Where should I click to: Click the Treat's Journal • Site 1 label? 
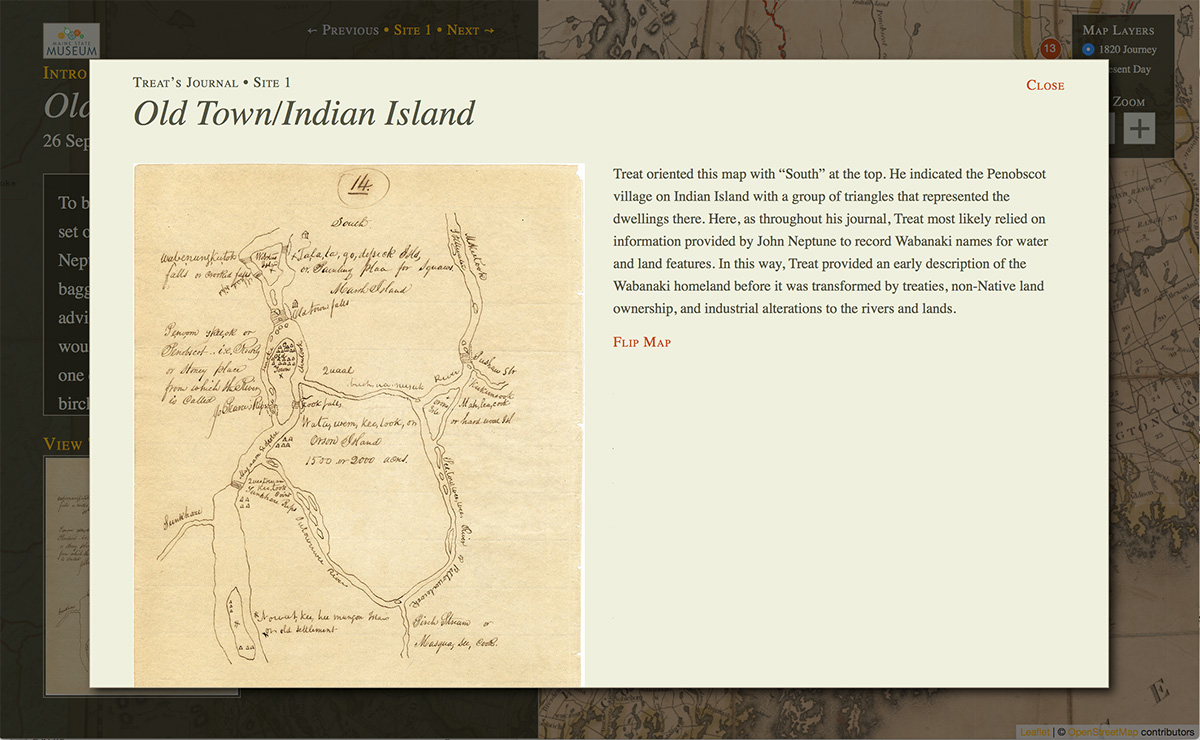[212, 82]
